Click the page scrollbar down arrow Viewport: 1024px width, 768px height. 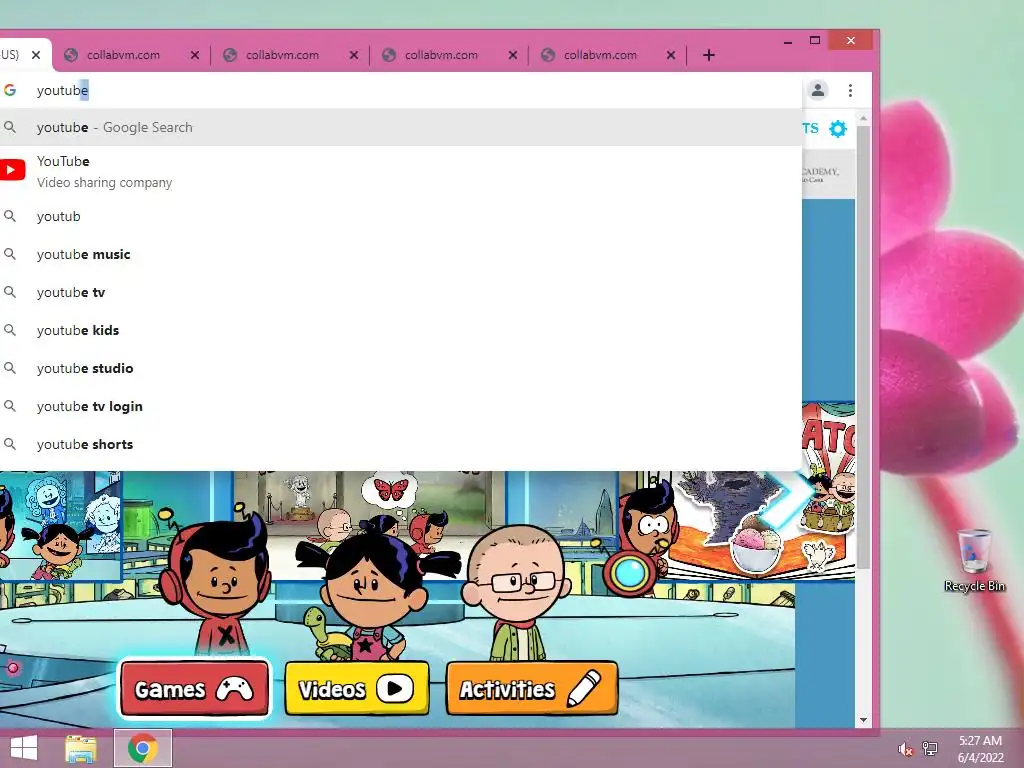pyautogui.click(x=863, y=720)
